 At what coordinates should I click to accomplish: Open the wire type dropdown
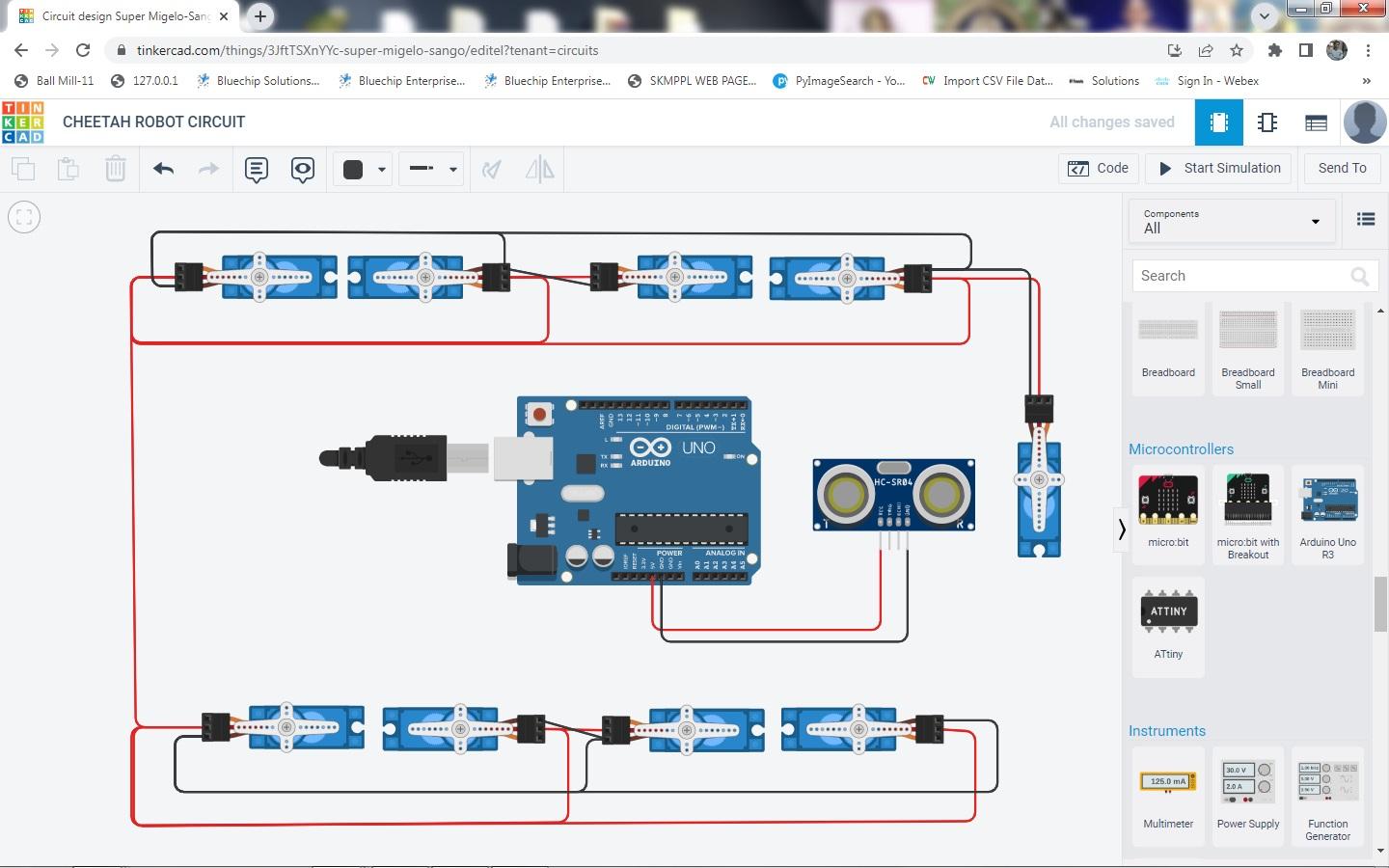(x=431, y=169)
